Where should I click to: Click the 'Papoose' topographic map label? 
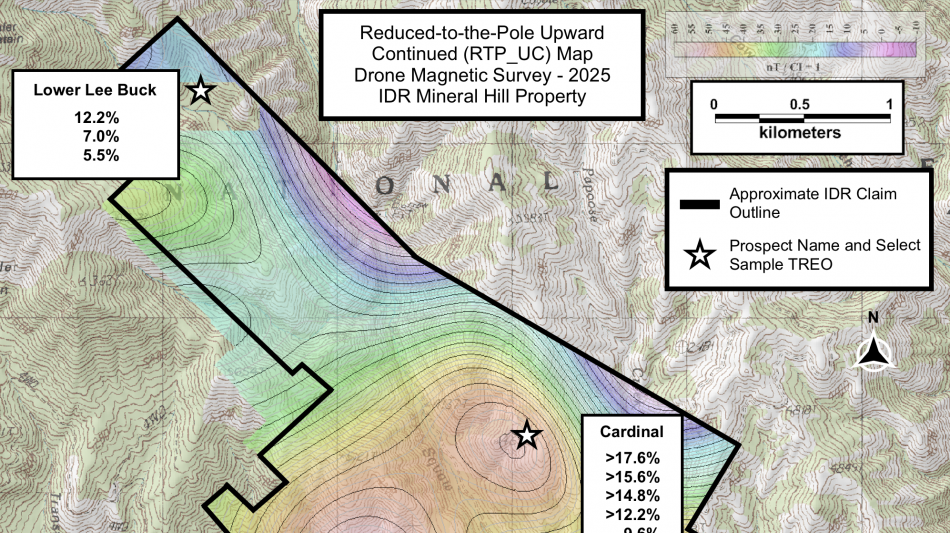point(590,194)
